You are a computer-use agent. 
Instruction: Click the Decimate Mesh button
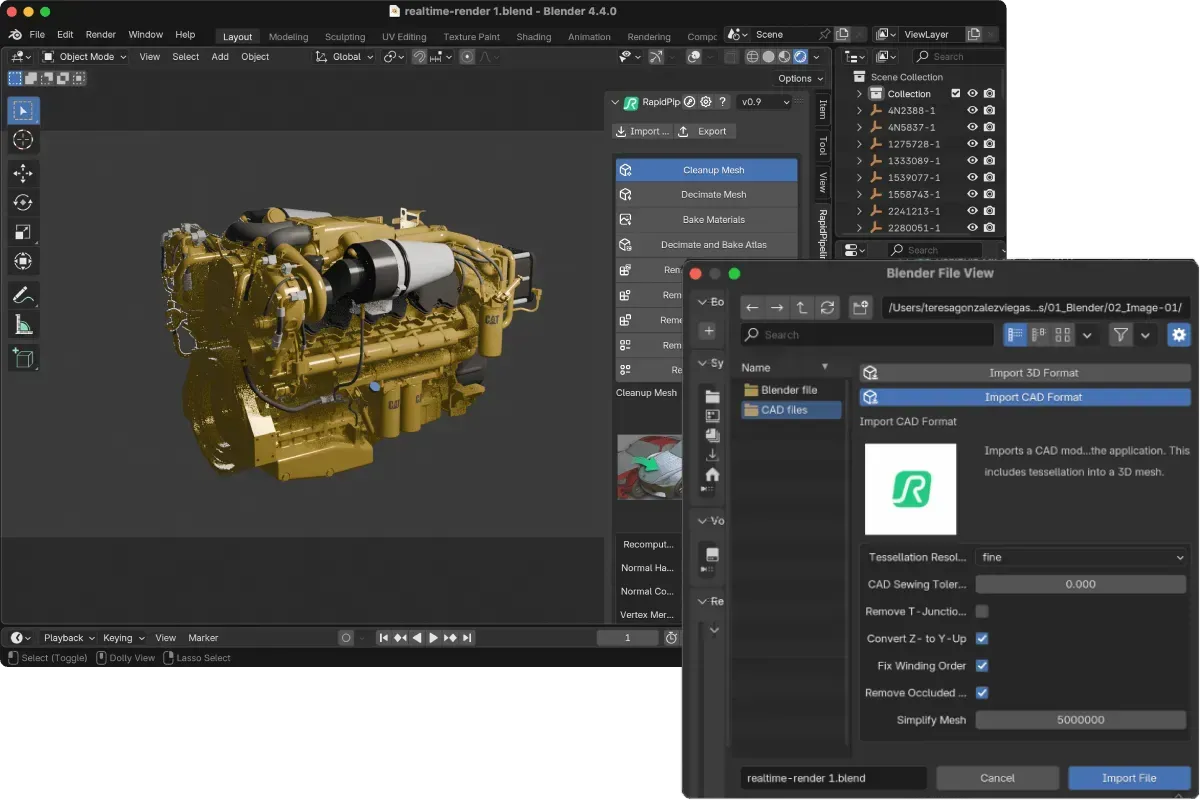pos(713,195)
